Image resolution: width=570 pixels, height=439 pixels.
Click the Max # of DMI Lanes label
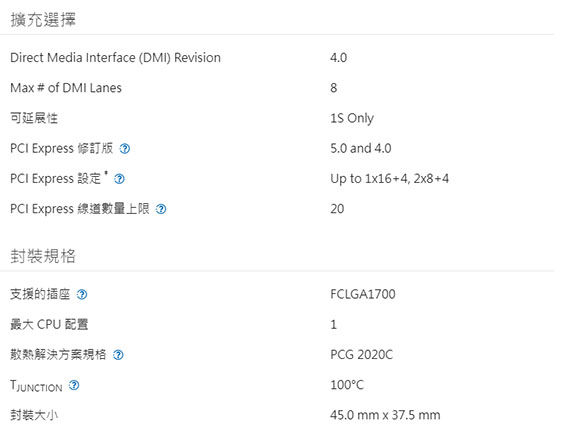point(66,88)
